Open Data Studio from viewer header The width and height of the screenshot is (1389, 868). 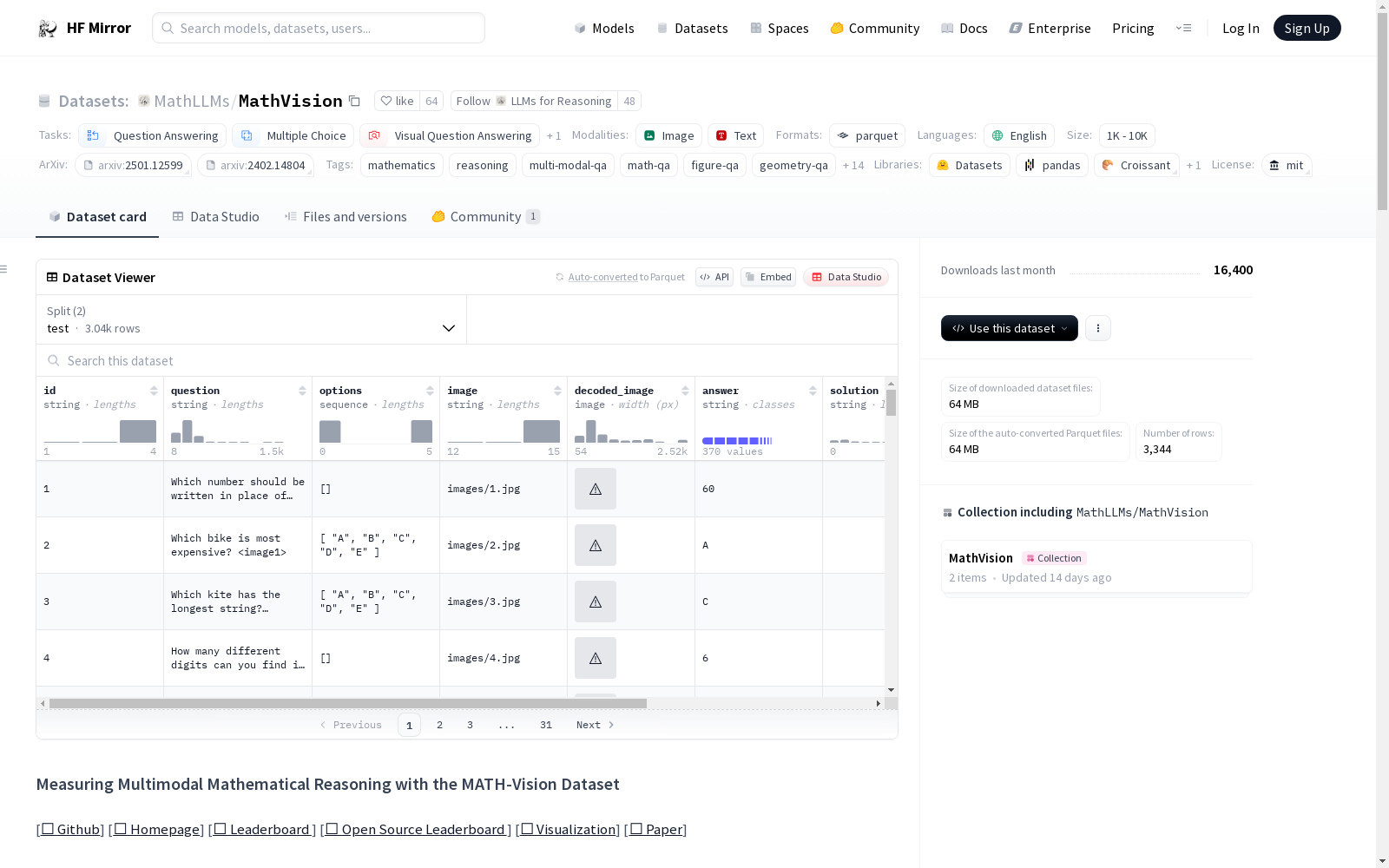(846, 277)
